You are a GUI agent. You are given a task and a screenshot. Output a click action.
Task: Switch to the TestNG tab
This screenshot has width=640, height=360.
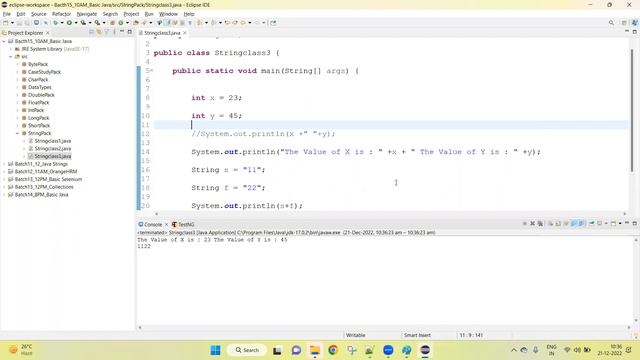coord(183,224)
